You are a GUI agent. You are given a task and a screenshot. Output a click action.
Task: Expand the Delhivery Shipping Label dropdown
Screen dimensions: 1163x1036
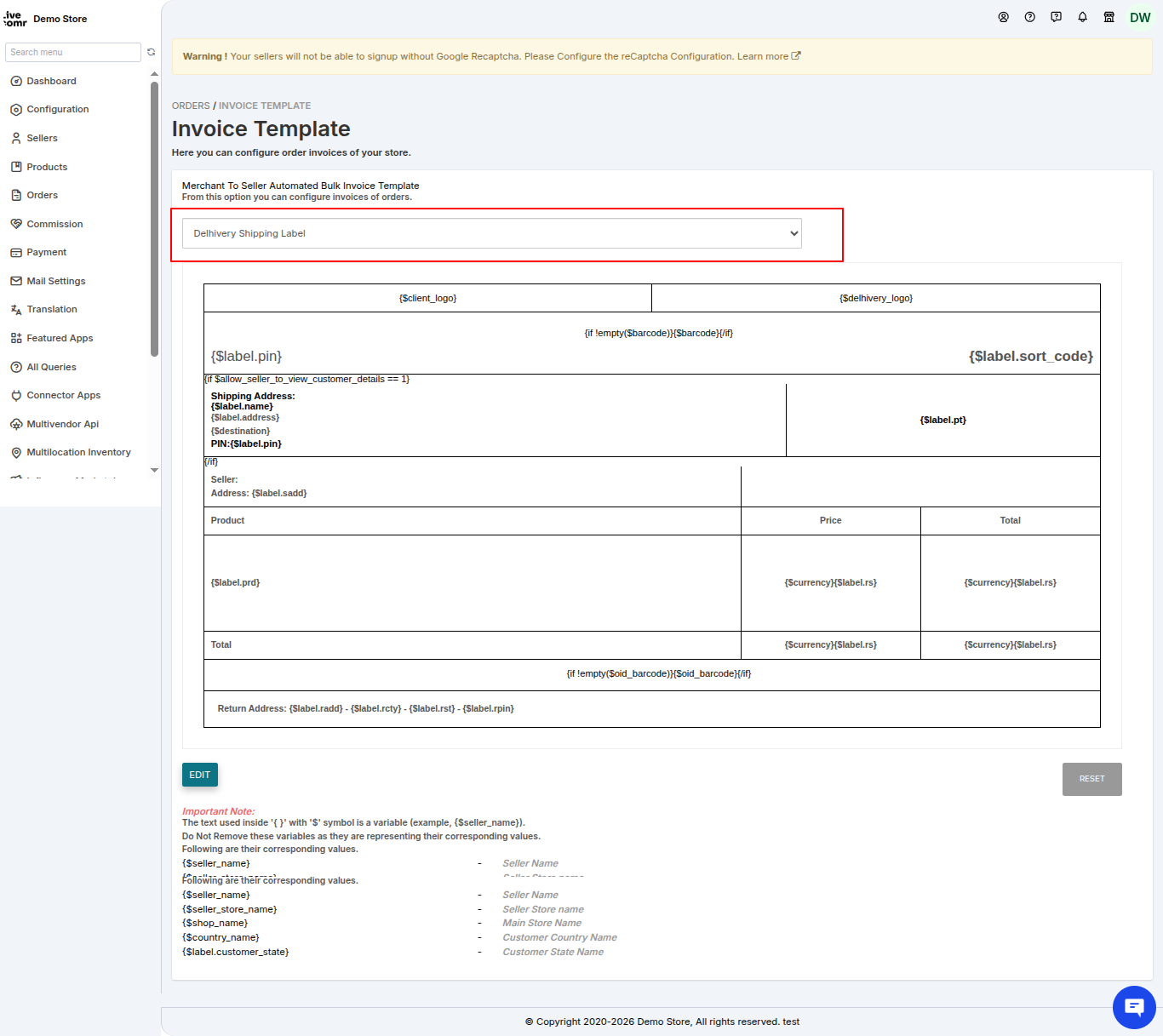click(x=492, y=233)
